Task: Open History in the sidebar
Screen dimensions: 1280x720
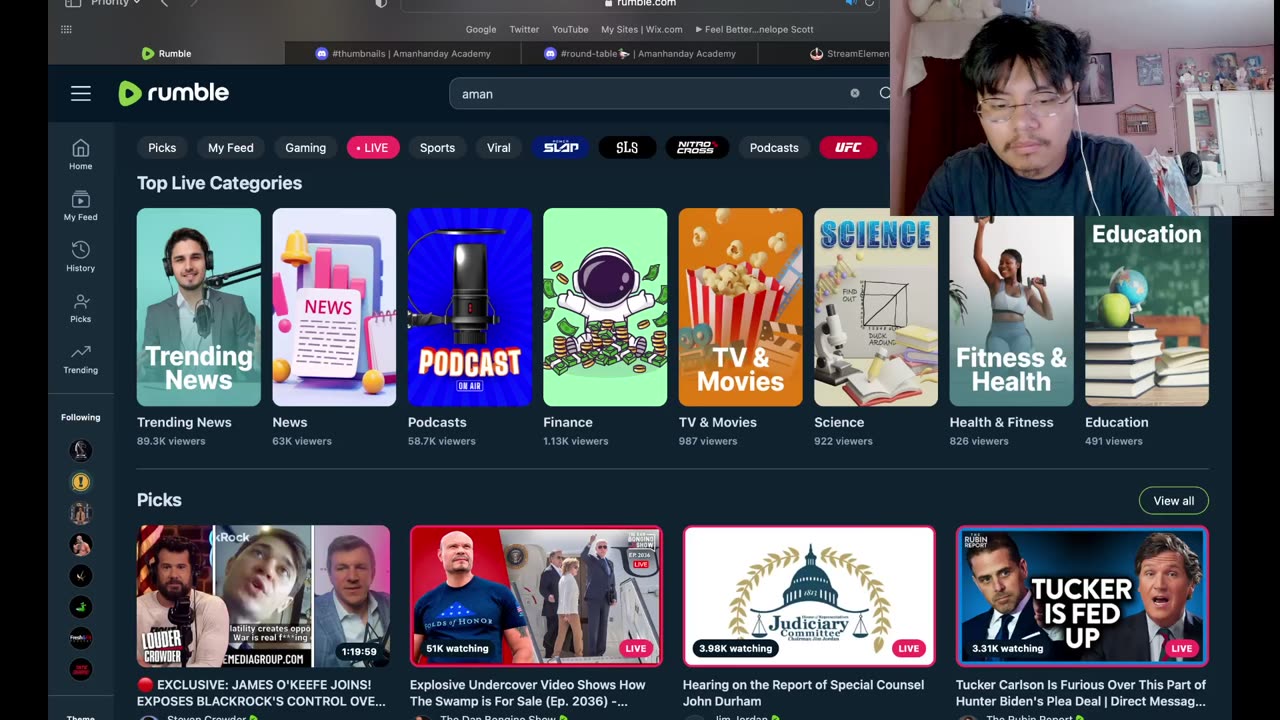Action: [x=81, y=257]
